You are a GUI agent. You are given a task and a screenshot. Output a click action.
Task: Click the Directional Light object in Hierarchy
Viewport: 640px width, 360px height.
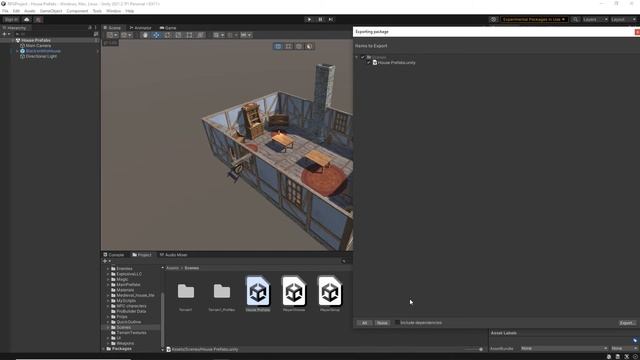[41, 56]
